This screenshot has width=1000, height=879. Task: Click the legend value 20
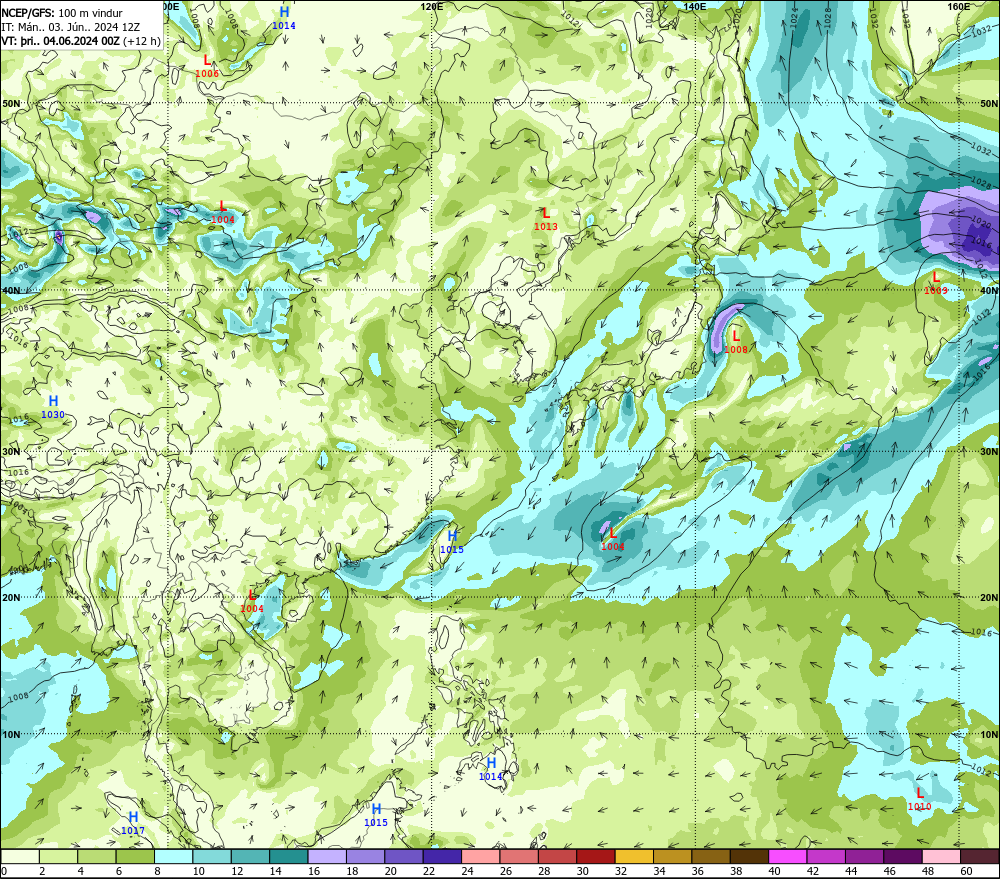pyautogui.click(x=390, y=871)
